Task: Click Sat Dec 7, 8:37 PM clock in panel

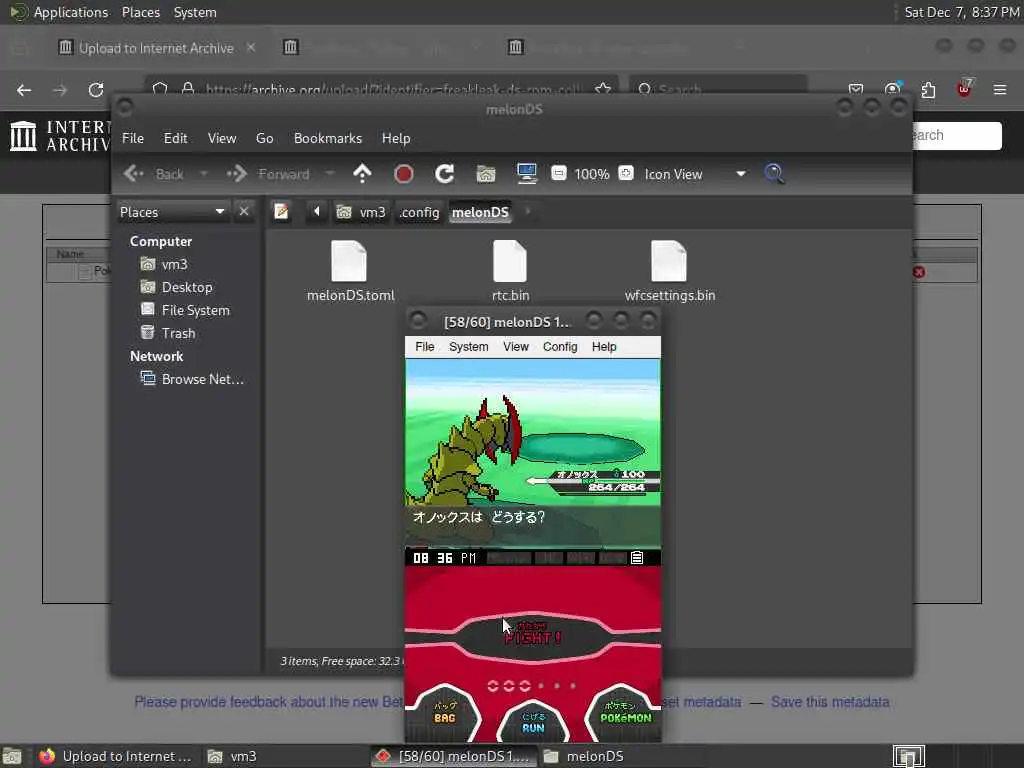Action: click(961, 12)
